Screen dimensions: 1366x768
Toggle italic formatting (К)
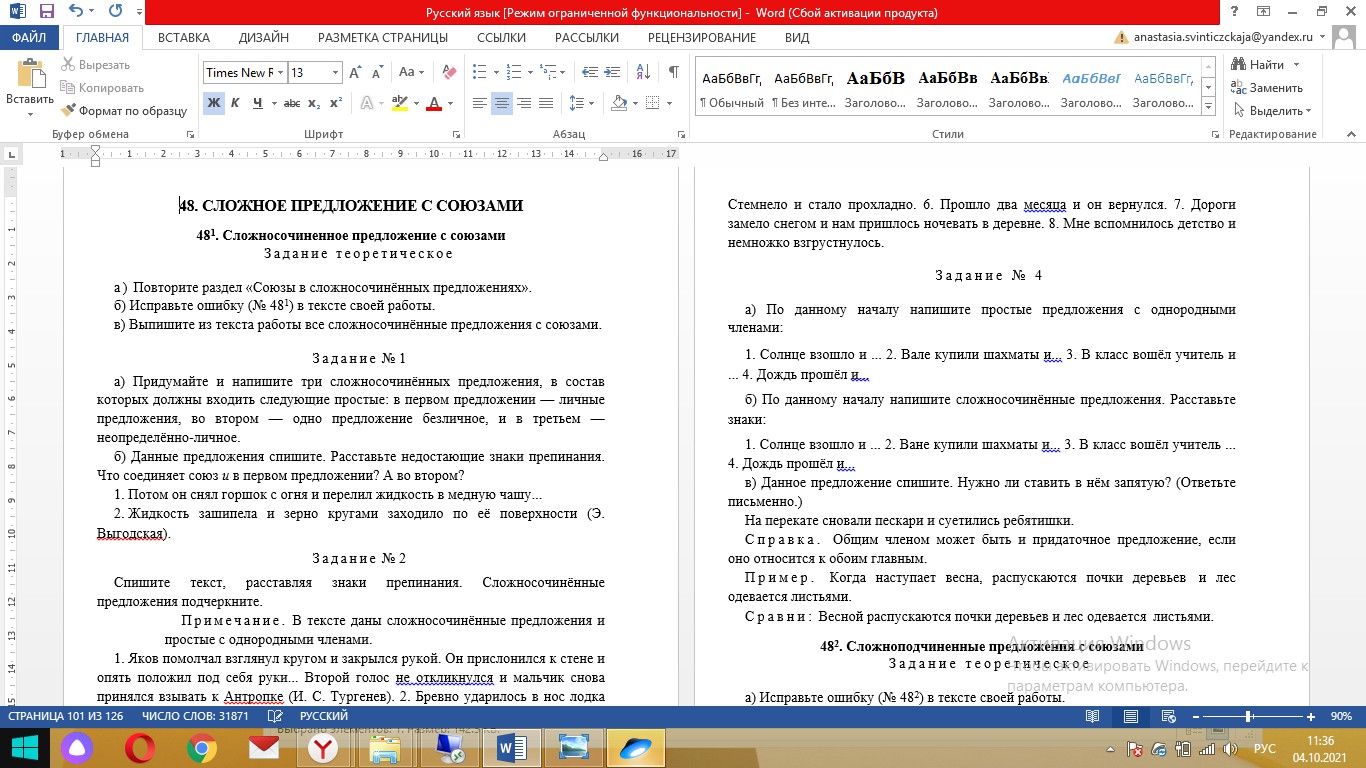235,103
